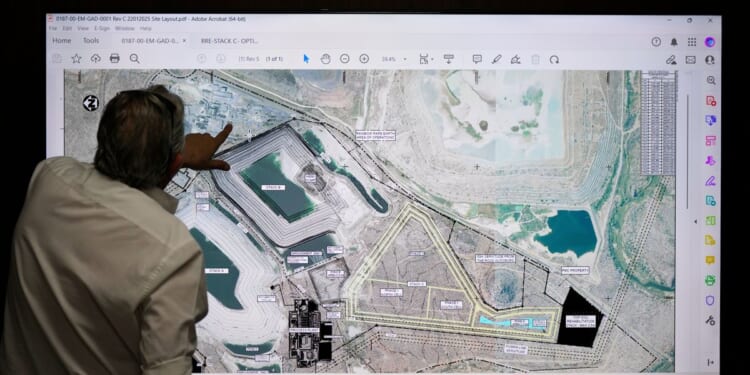Open the Edit menu
The width and height of the screenshot is (750, 375).
pos(67,29)
